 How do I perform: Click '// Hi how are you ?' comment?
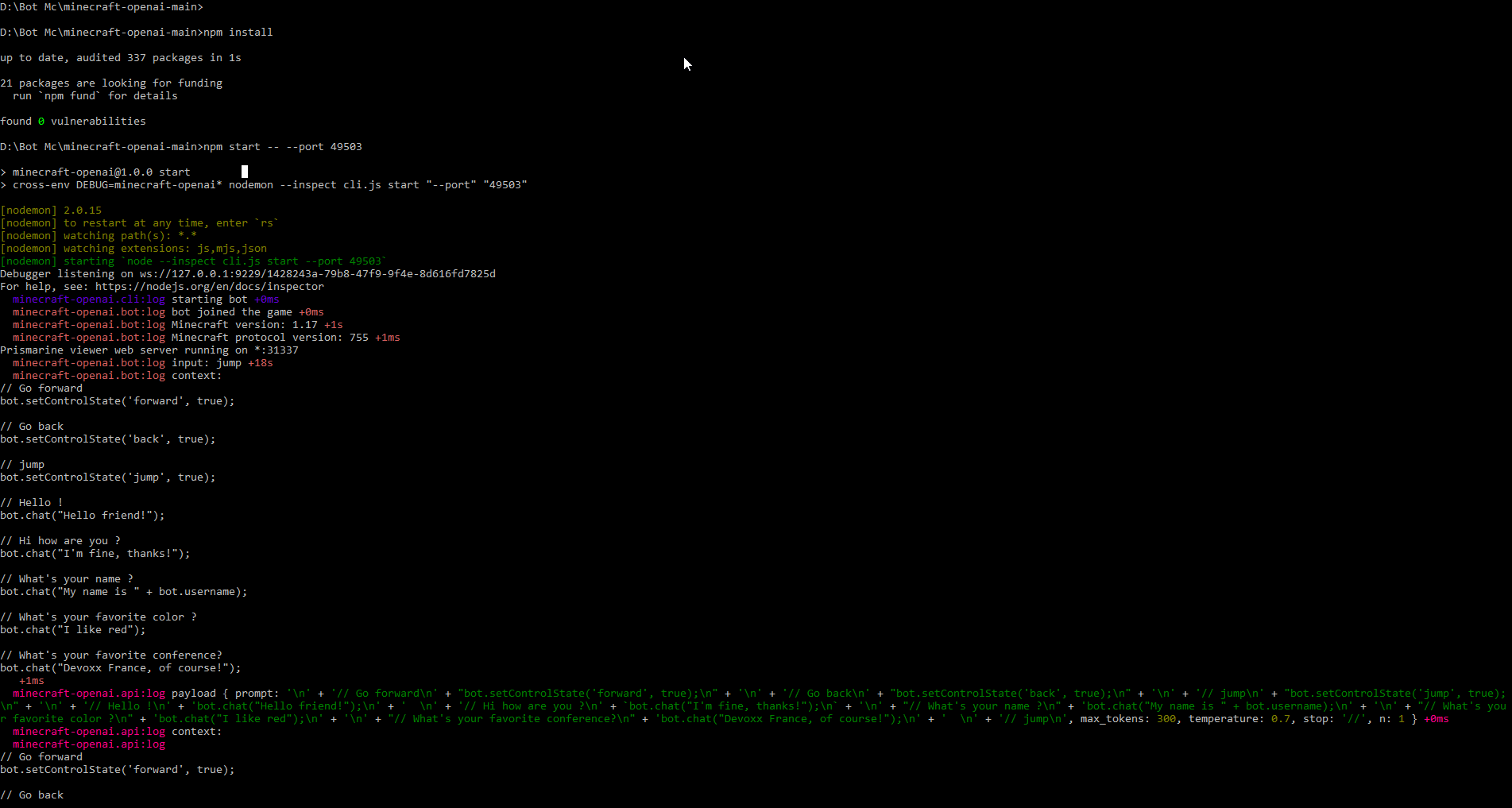click(x=60, y=540)
